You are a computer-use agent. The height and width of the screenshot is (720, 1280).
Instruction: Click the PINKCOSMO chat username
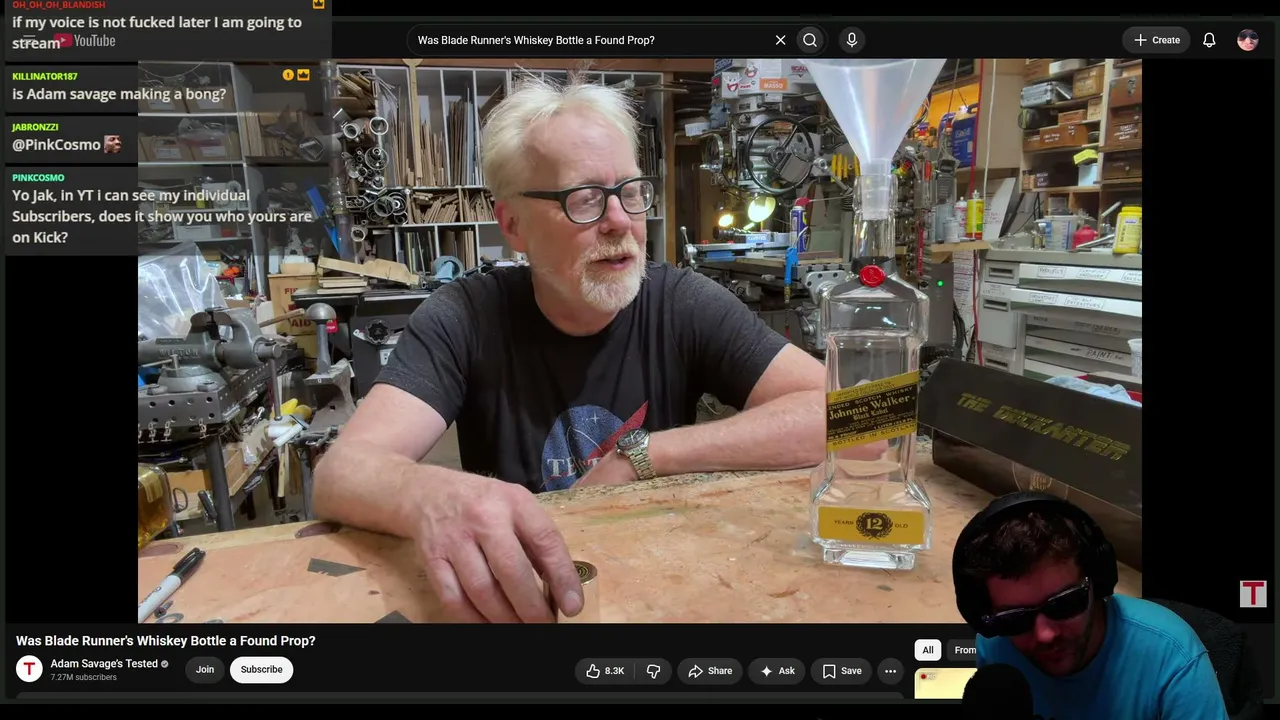point(38,178)
